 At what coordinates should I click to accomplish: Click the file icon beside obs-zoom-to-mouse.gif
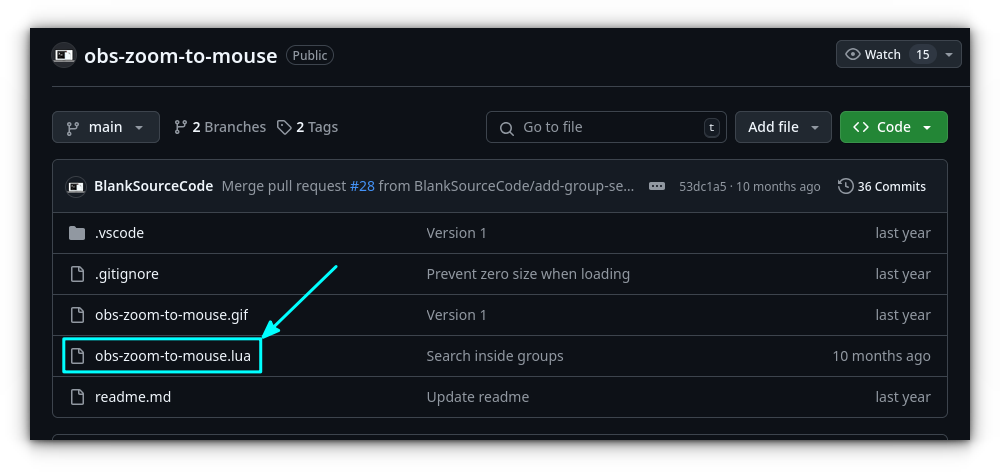77,315
